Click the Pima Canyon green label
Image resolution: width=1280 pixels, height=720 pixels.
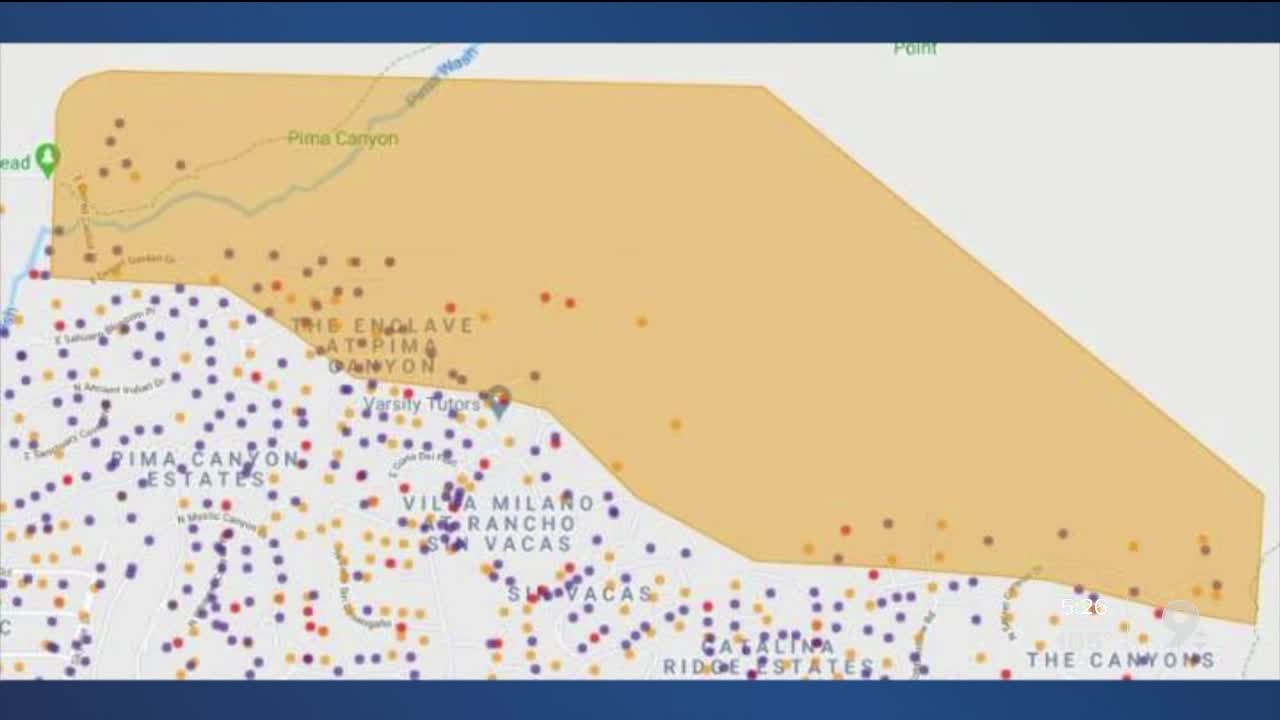(343, 139)
